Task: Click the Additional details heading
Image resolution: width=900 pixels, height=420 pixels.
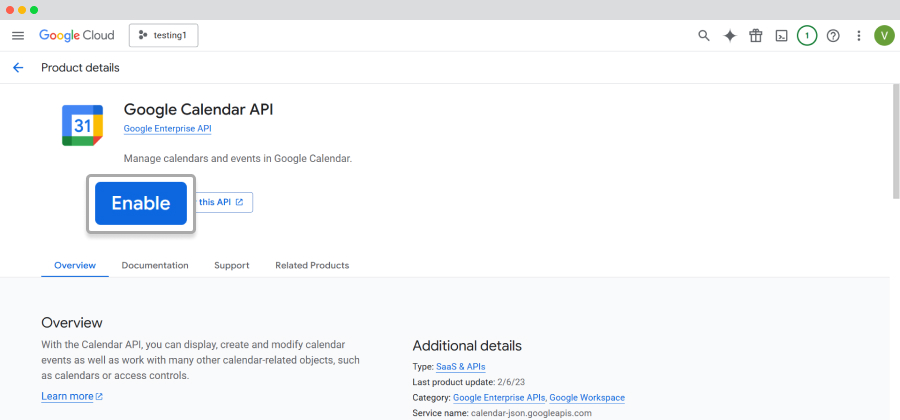Action: tap(467, 346)
